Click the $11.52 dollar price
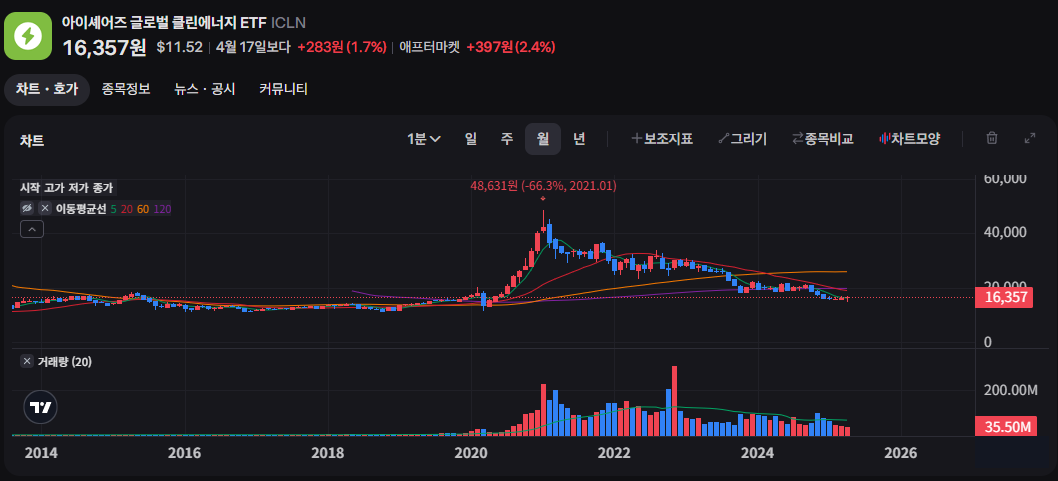The width and height of the screenshot is (1058, 481). tap(179, 47)
